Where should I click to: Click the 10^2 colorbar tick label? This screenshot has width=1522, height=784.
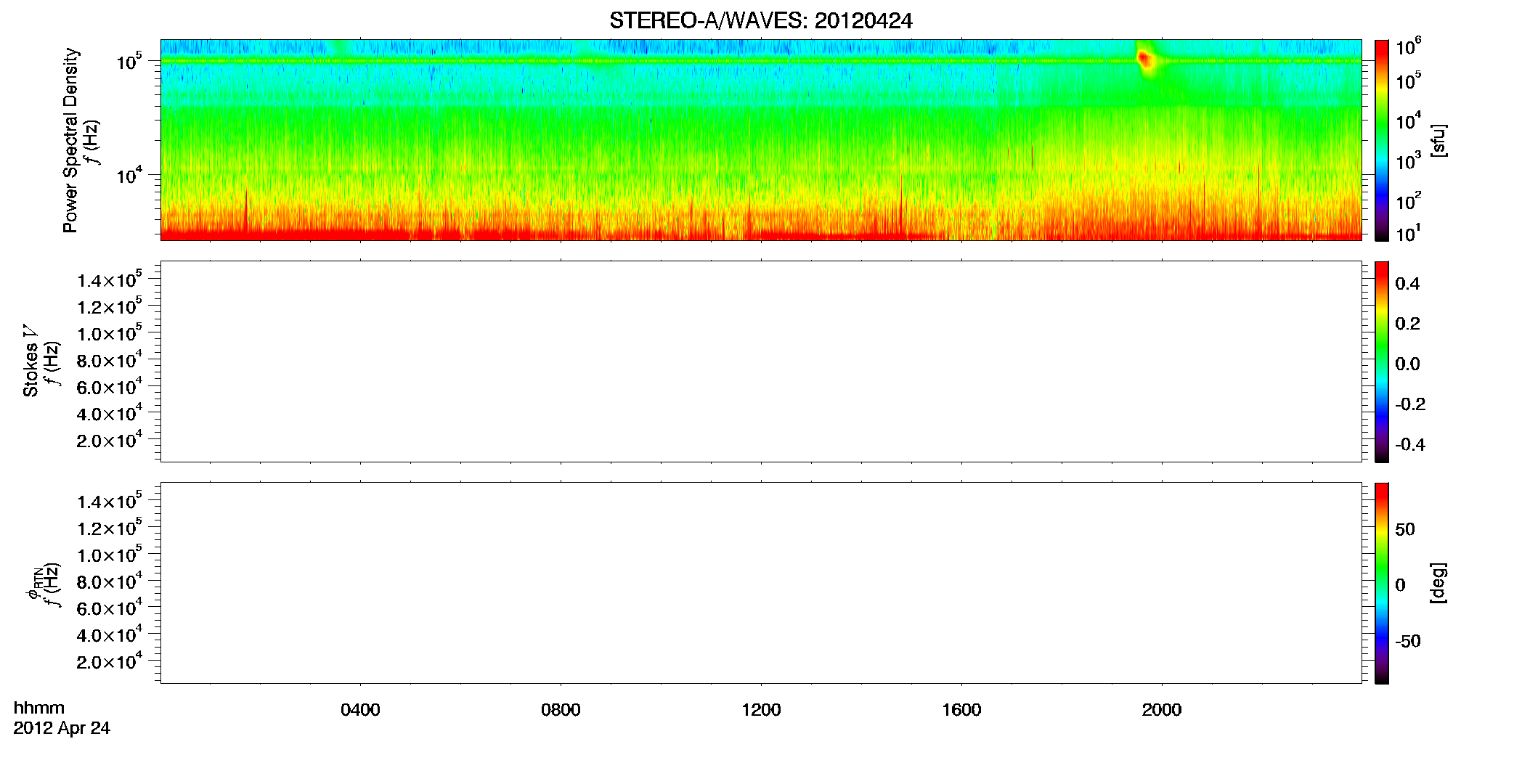pyautogui.click(x=1408, y=200)
